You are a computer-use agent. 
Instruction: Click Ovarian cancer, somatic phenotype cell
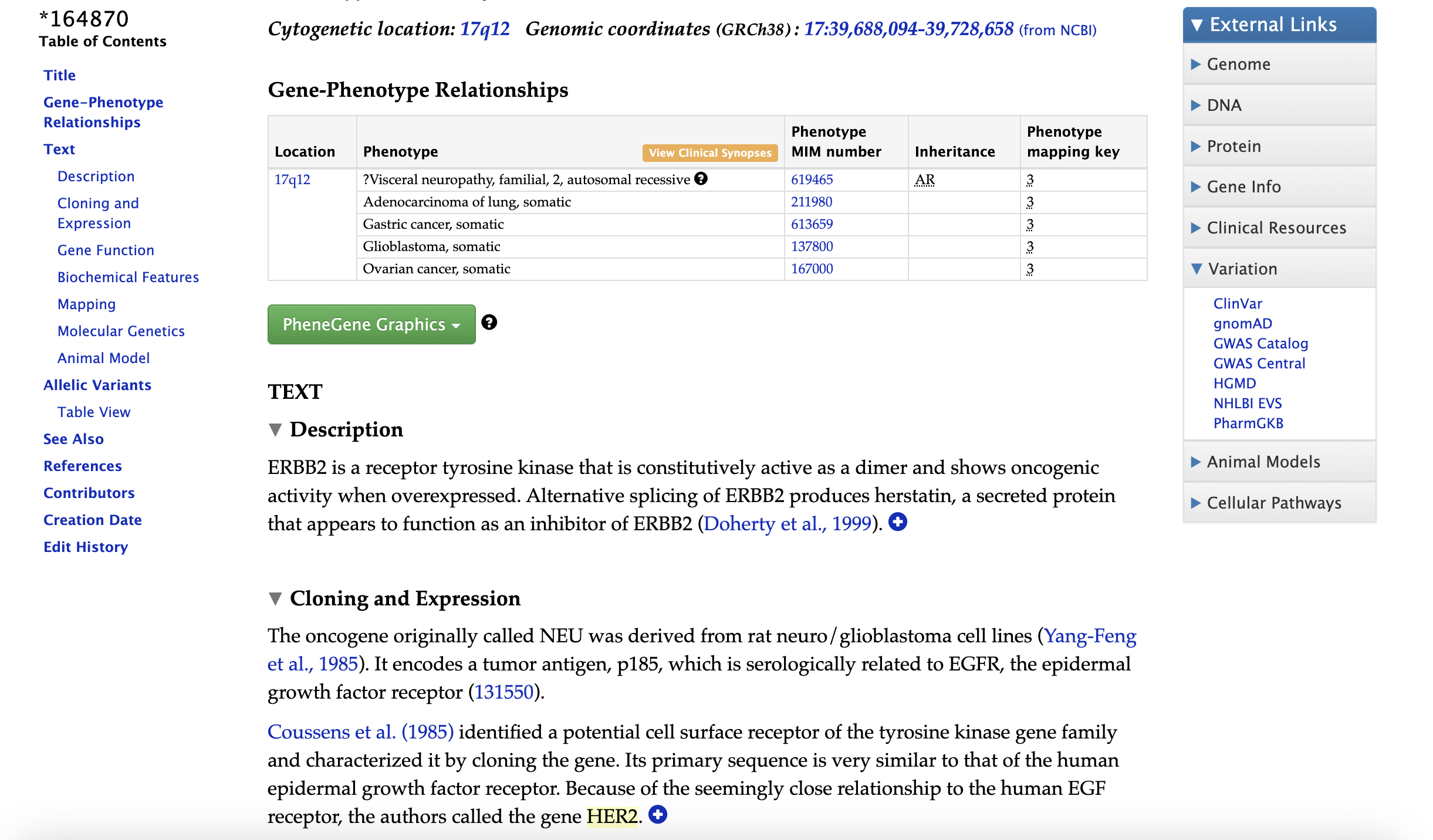pyautogui.click(x=570, y=269)
